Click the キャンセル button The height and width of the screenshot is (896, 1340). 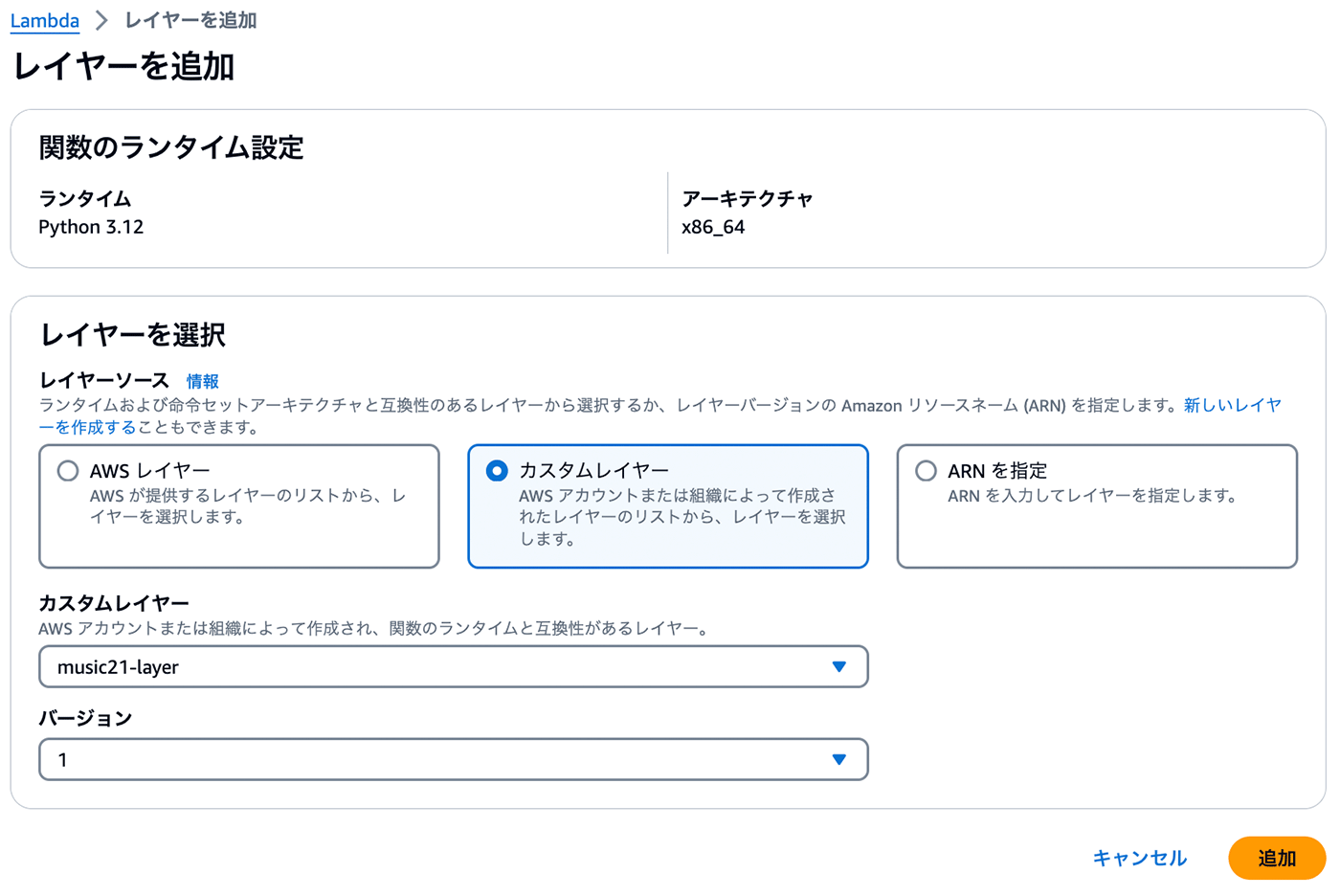(1139, 858)
